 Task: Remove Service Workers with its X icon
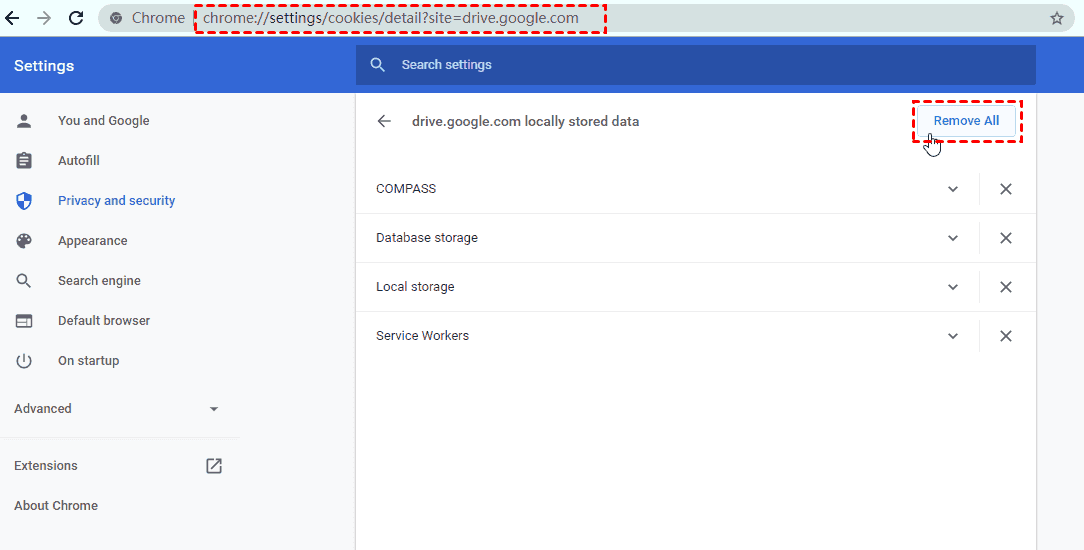point(1006,336)
